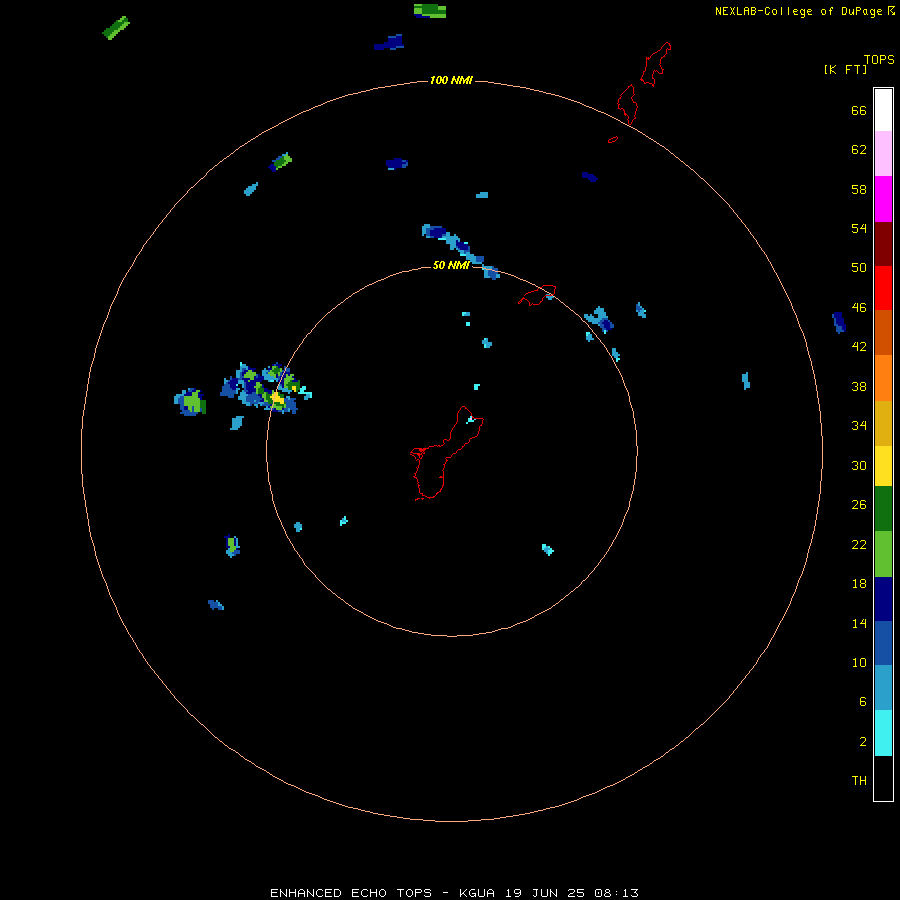Click the yellow swatch at the 30 level

click(x=883, y=466)
